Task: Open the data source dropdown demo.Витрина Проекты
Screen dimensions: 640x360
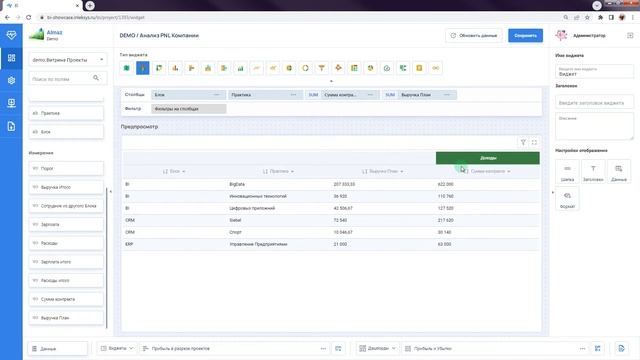Action: click(68, 60)
